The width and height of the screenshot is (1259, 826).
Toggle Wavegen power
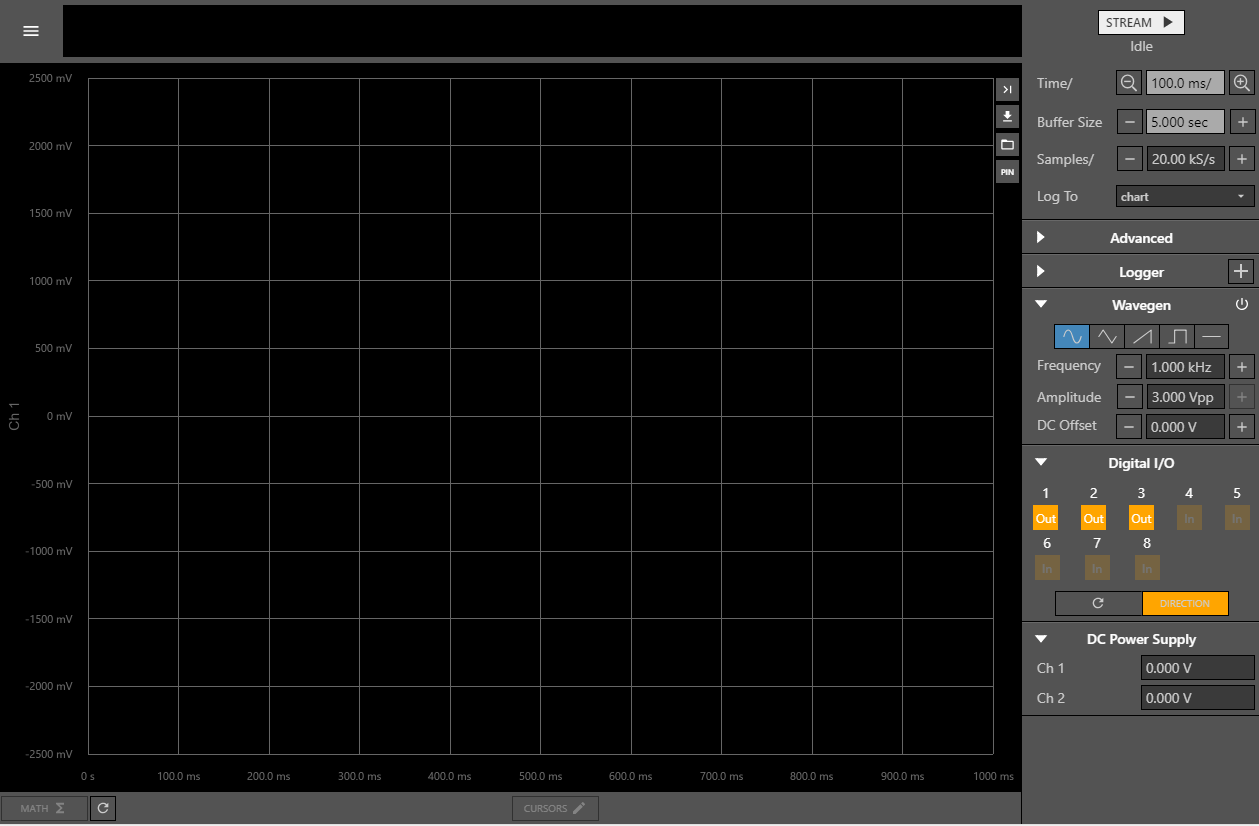pyautogui.click(x=1242, y=304)
